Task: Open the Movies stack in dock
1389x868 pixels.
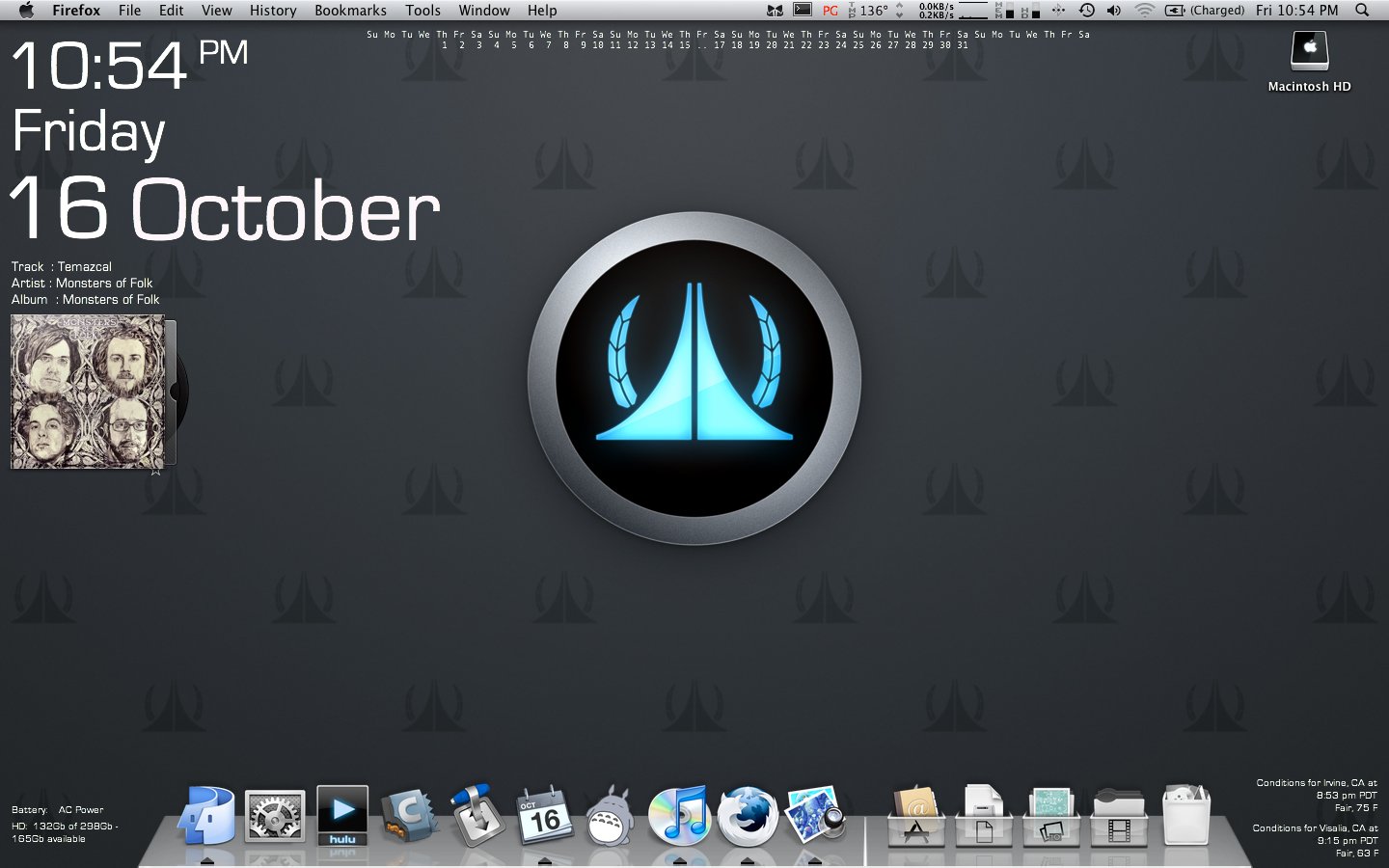Action: 1119,816
